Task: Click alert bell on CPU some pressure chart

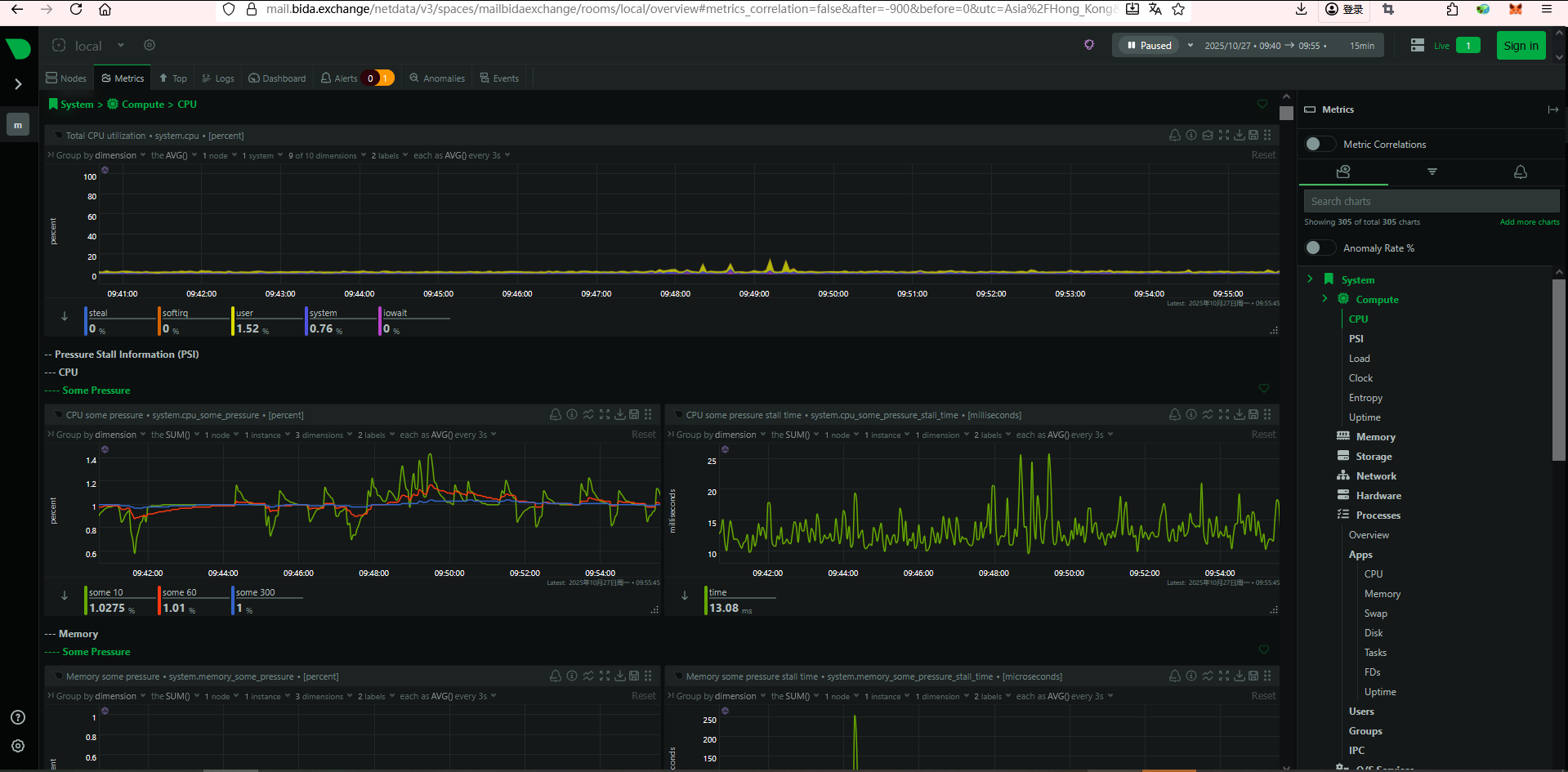Action: tap(556, 415)
